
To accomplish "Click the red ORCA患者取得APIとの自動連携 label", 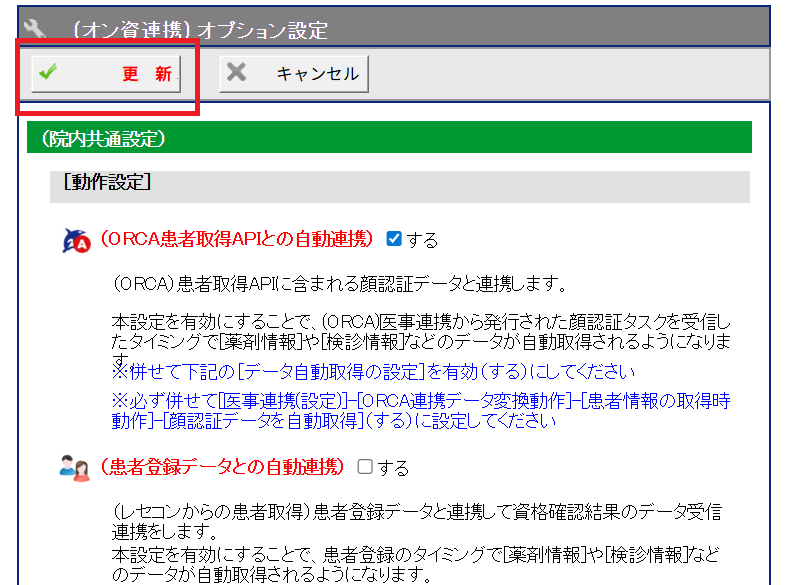I will pyautogui.click(x=236, y=239).
